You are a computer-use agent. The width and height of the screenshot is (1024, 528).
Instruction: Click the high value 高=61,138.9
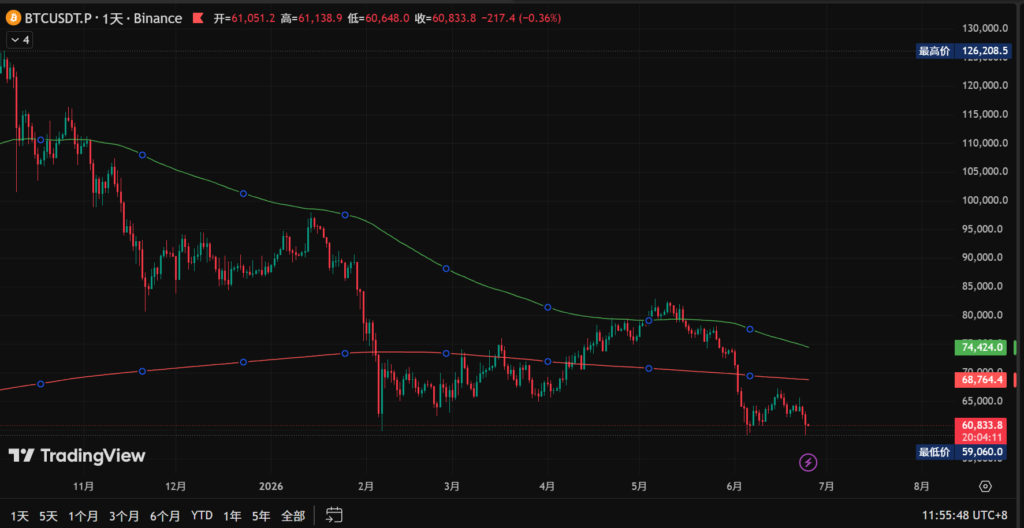pos(312,18)
